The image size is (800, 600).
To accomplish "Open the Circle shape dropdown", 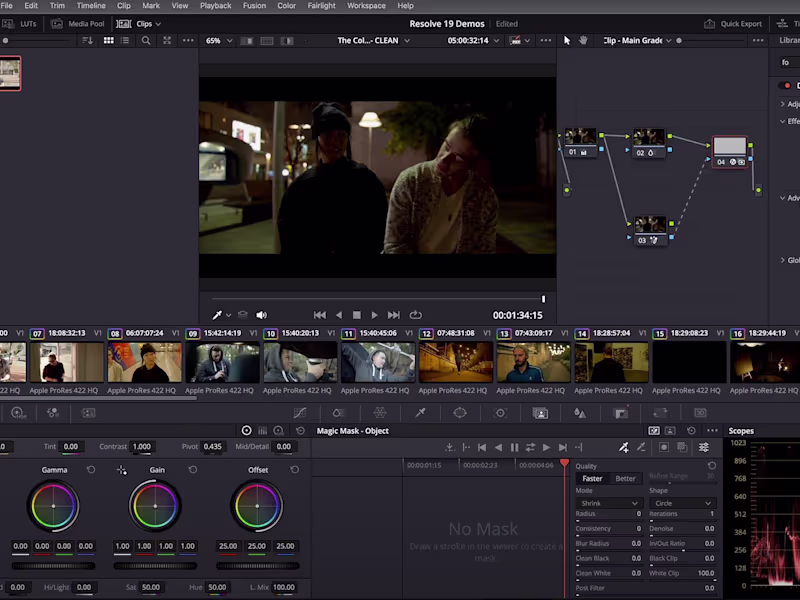I will pyautogui.click(x=680, y=503).
